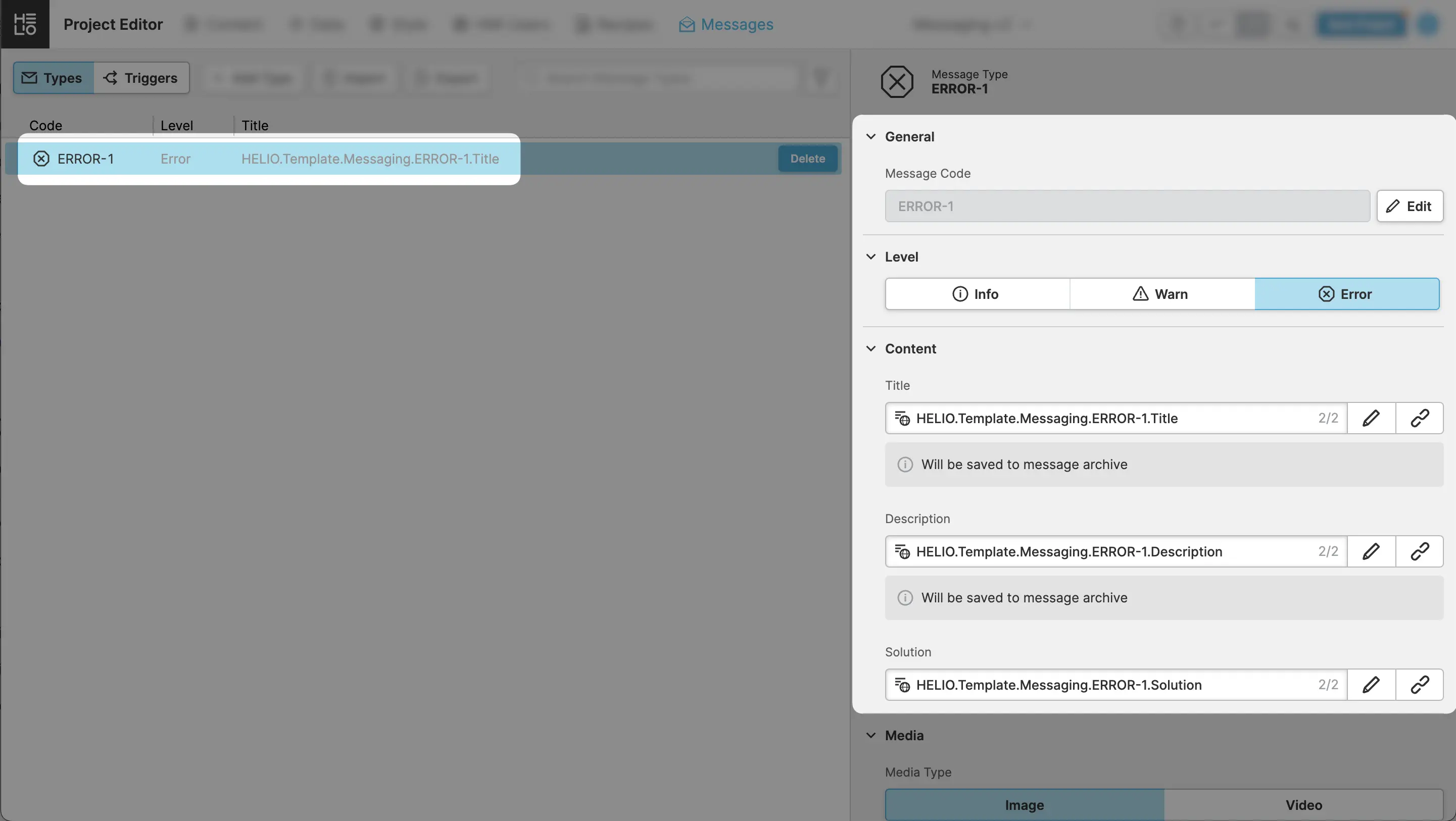Click the link icon for Title

(1419, 418)
